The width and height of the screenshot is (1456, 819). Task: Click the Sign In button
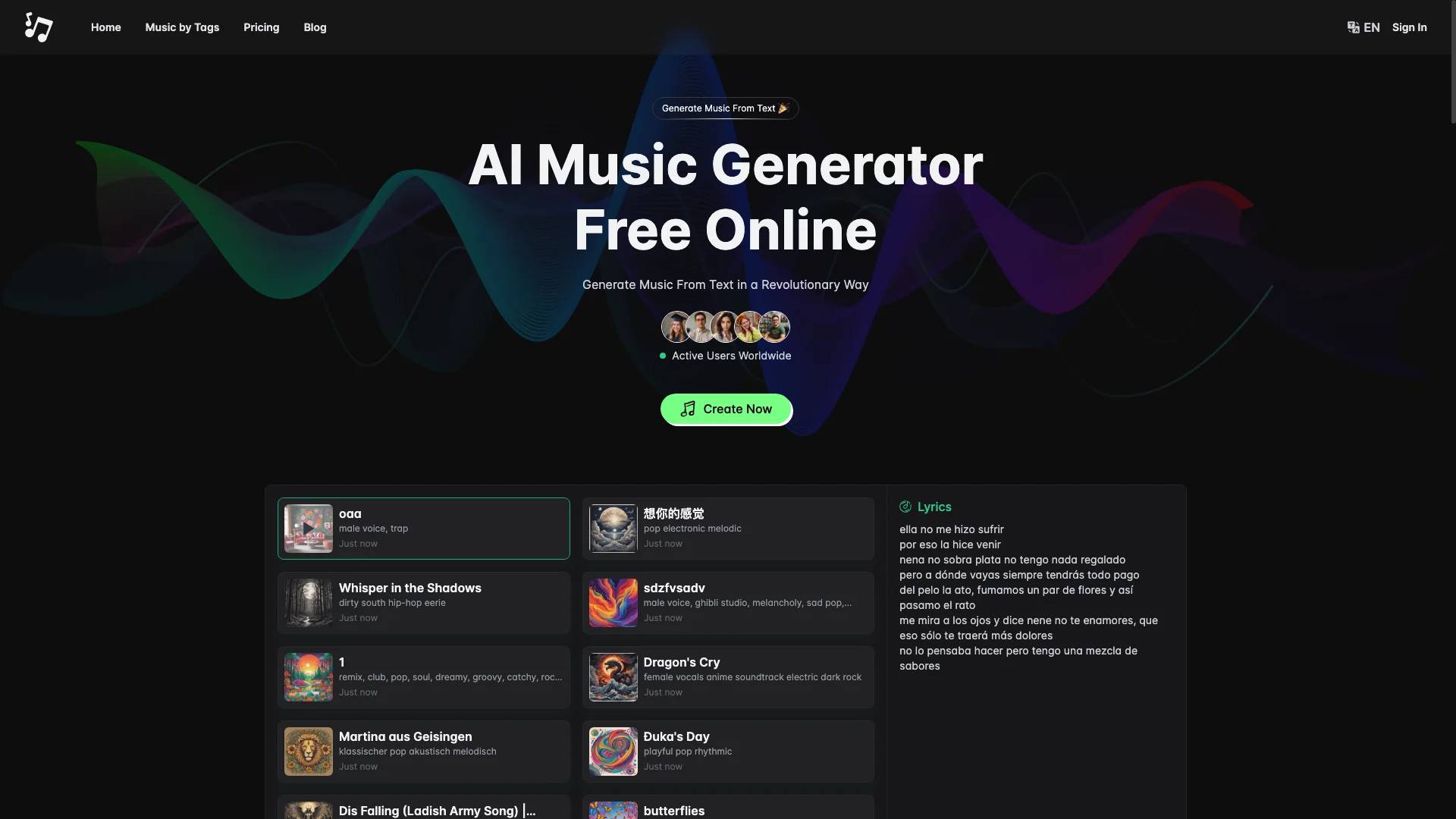point(1409,27)
